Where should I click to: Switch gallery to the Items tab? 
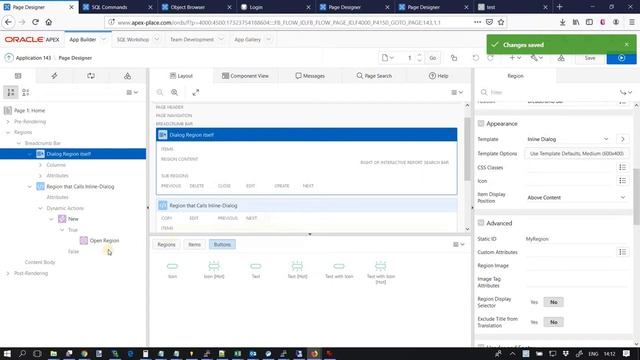click(x=194, y=244)
